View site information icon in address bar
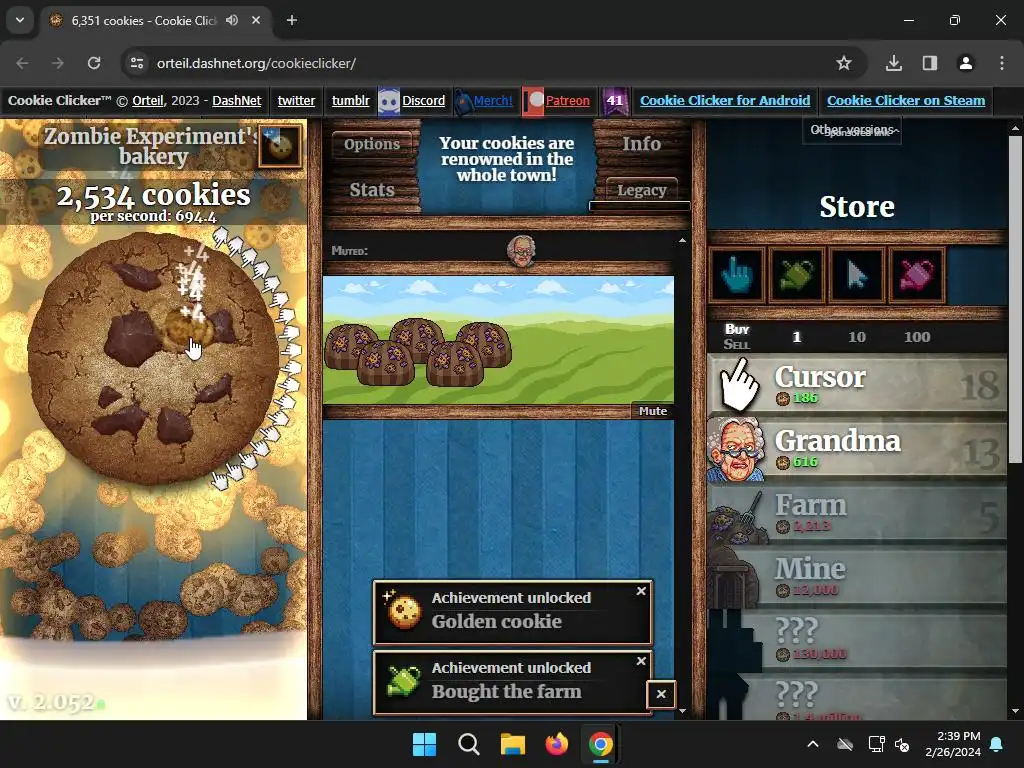This screenshot has height=768, width=1024. [x=137, y=63]
